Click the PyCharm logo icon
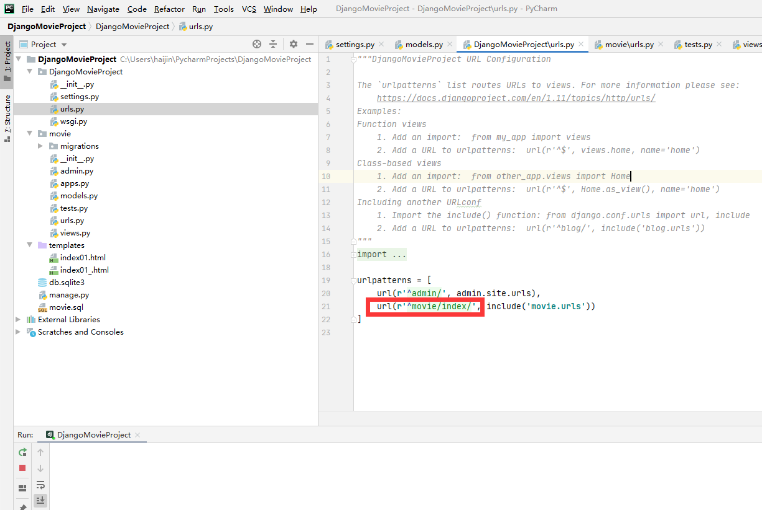The width and height of the screenshot is (762, 510). coord(9,8)
